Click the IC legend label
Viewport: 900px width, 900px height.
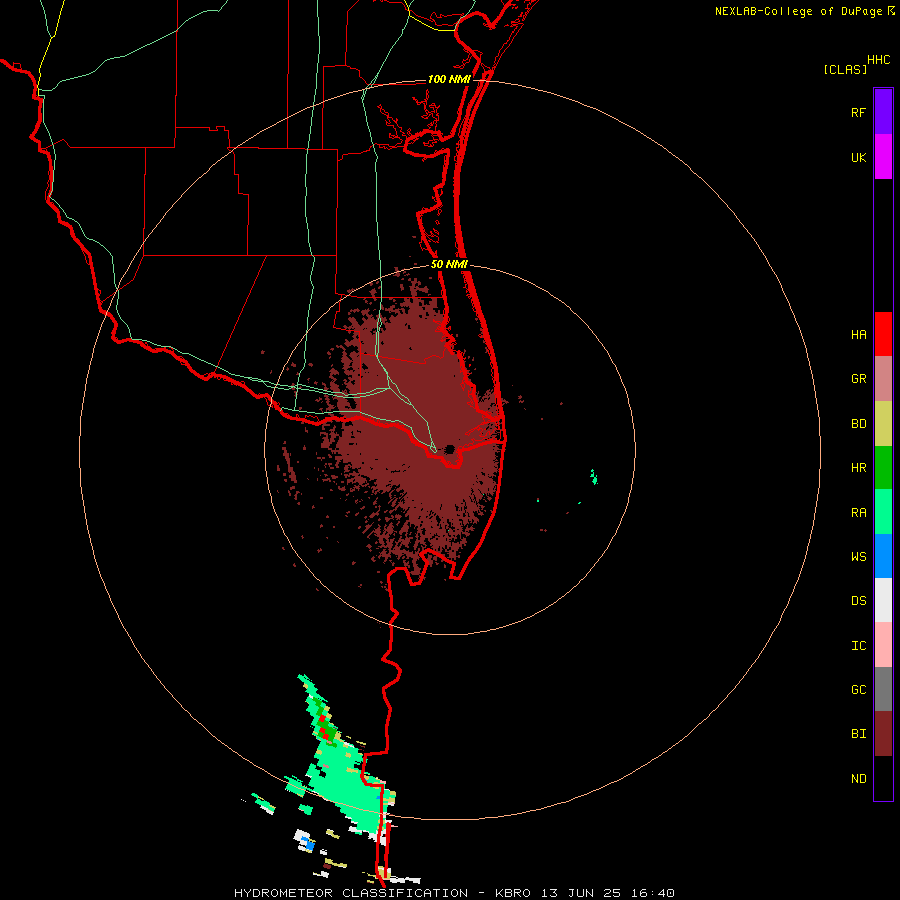[858, 646]
